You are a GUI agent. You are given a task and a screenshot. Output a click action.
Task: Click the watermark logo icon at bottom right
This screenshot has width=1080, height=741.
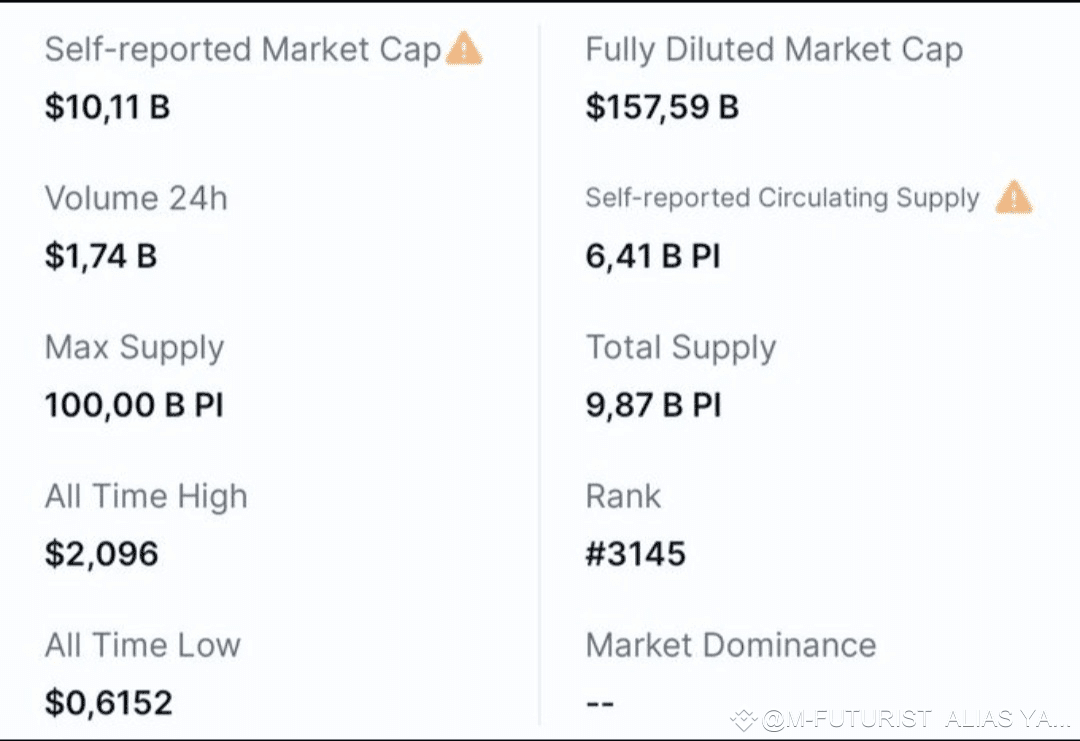point(744,720)
